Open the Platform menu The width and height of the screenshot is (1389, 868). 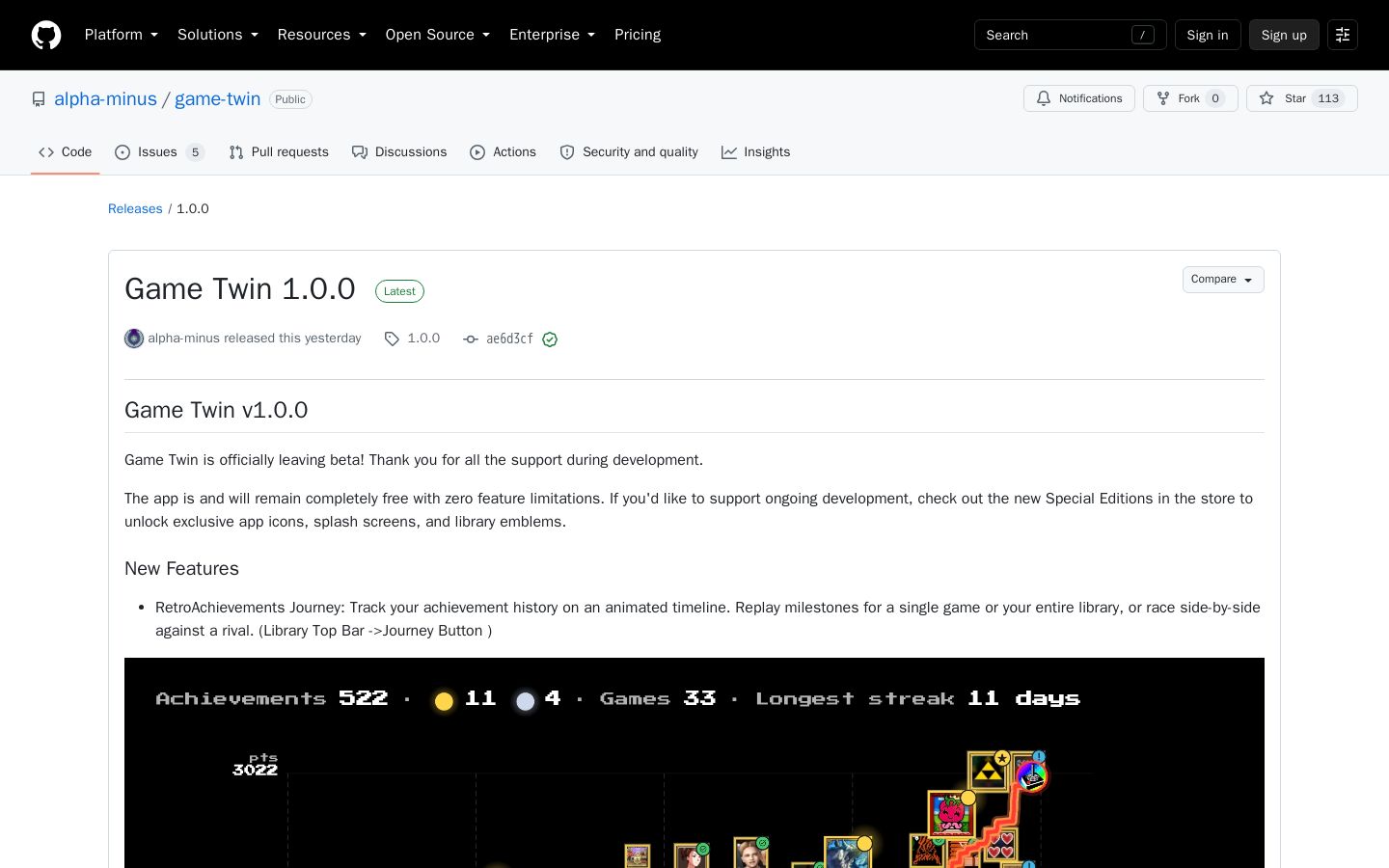(x=122, y=35)
